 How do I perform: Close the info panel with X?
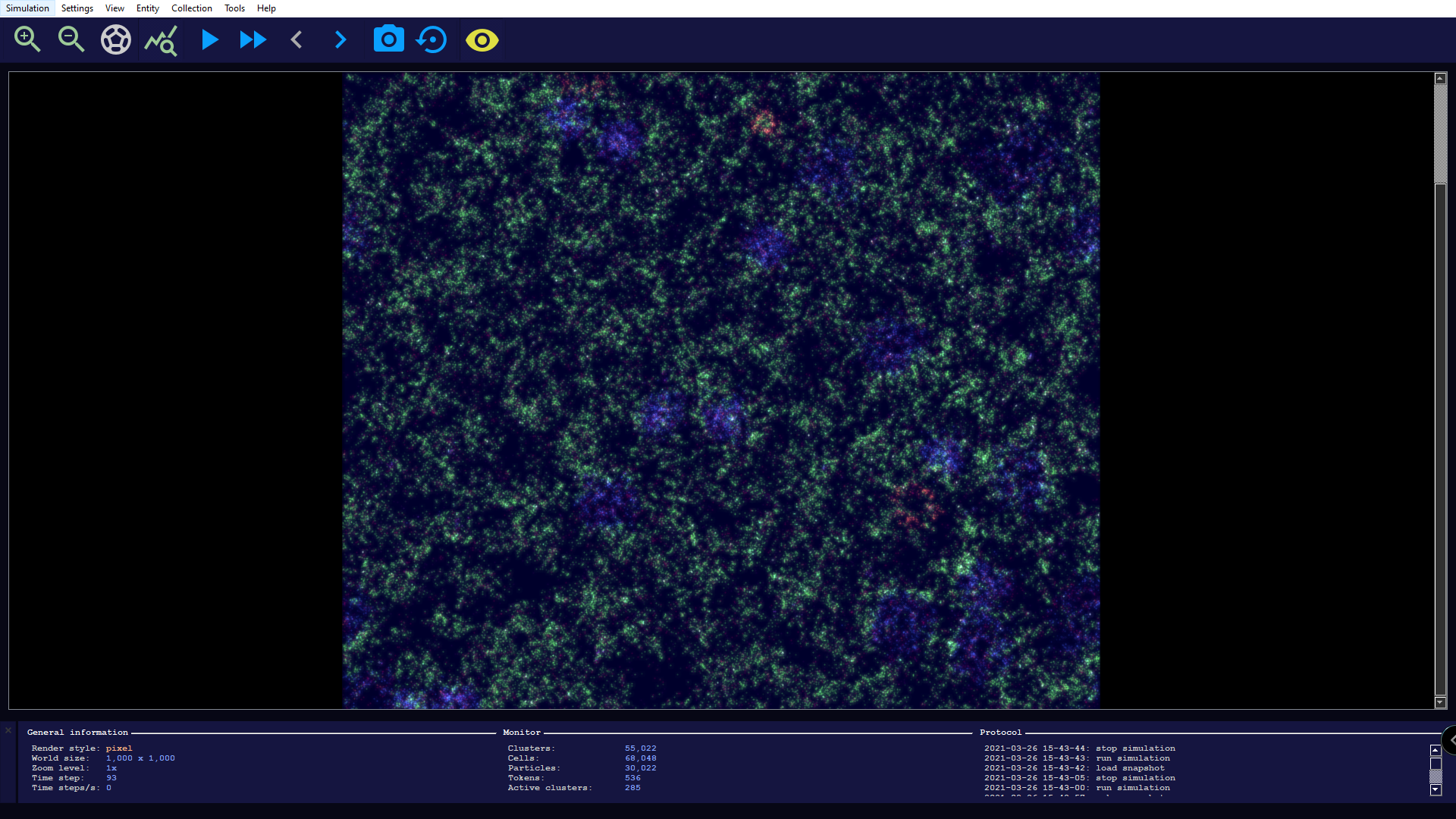8,730
